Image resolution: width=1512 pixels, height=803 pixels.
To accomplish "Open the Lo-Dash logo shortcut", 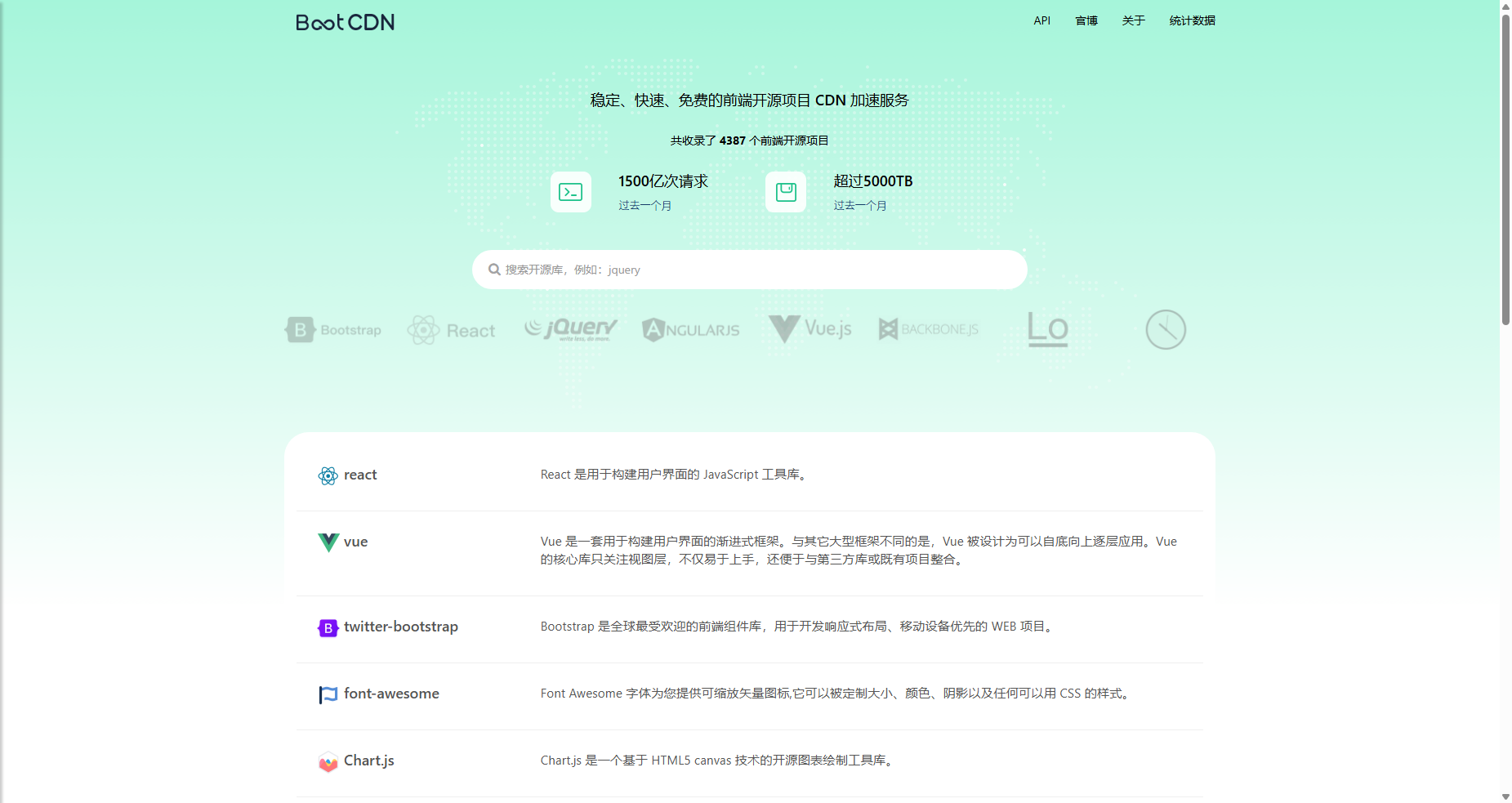I will pyautogui.click(x=1047, y=329).
